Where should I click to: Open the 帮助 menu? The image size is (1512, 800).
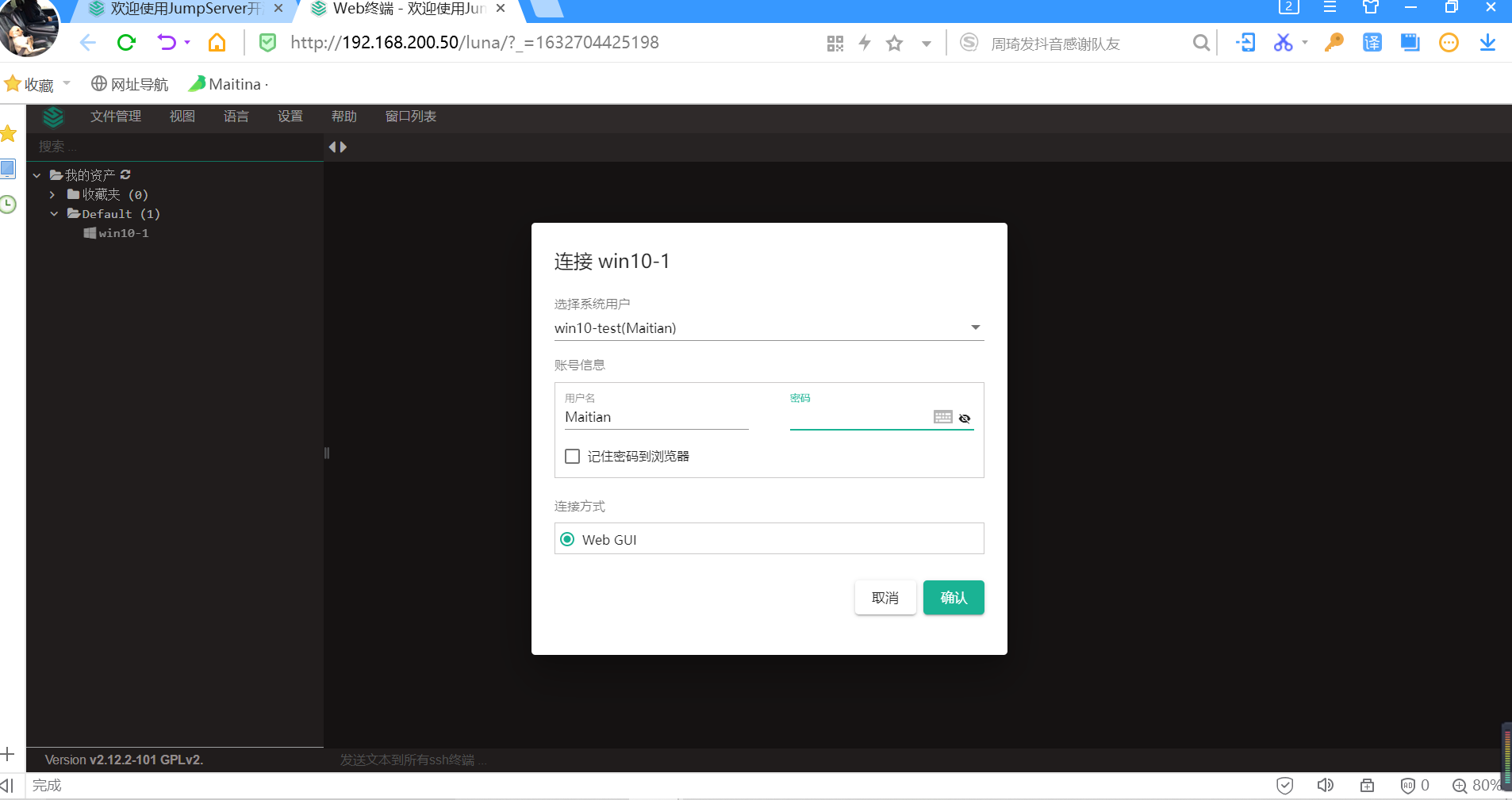pos(344,117)
